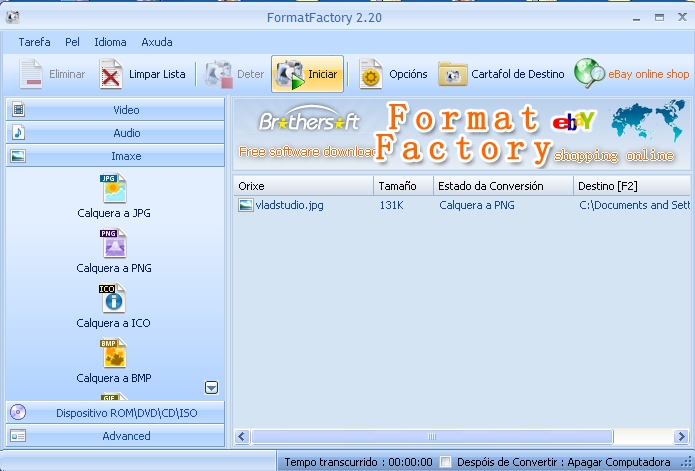
Task: Click vladstudio.jpg file thumbnail icon
Action: (x=246, y=205)
